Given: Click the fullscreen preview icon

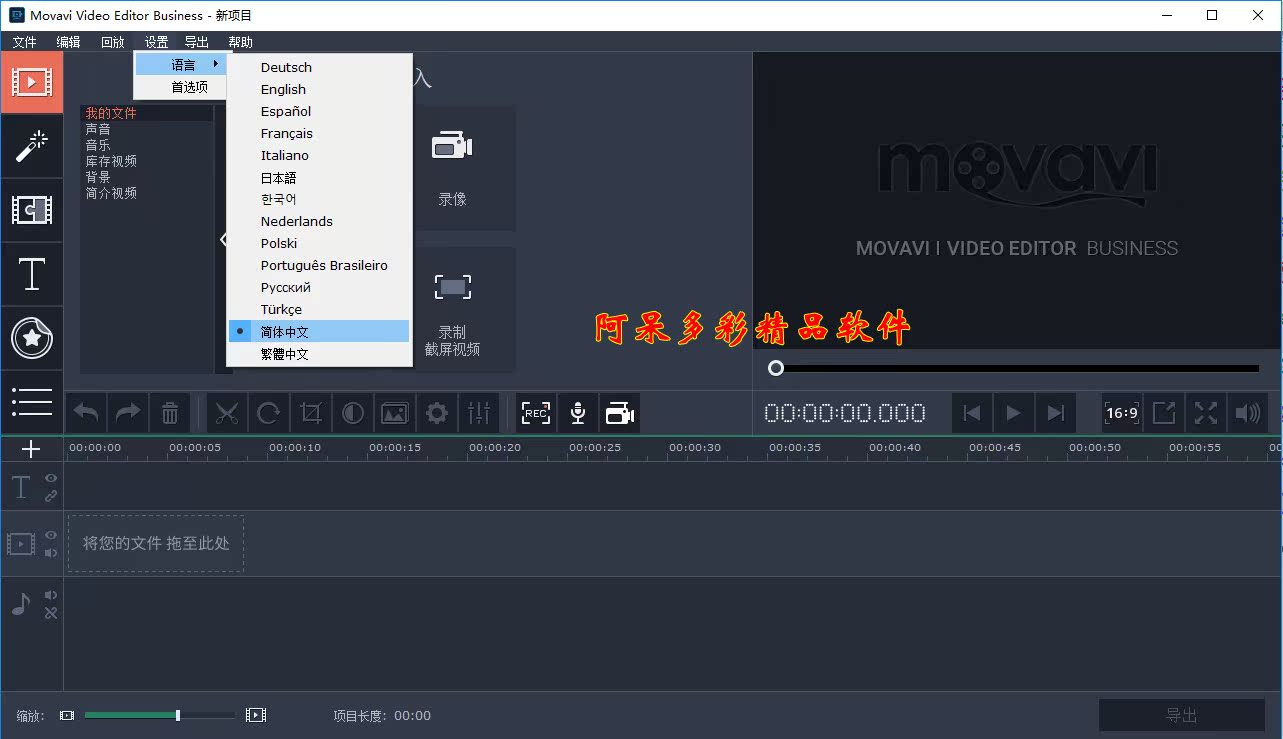Looking at the screenshot, I should point(1206,413).
